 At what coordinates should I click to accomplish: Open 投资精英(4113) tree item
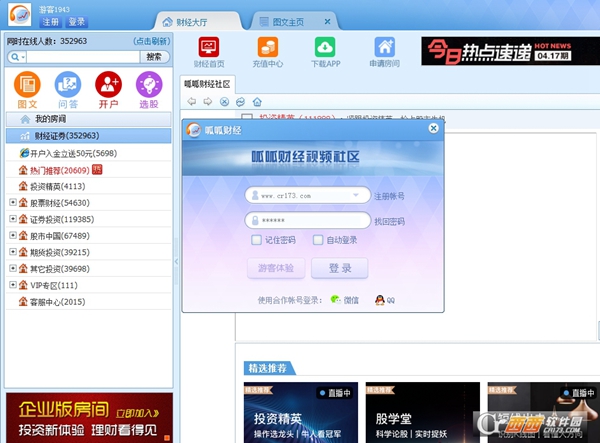[88, 186]
